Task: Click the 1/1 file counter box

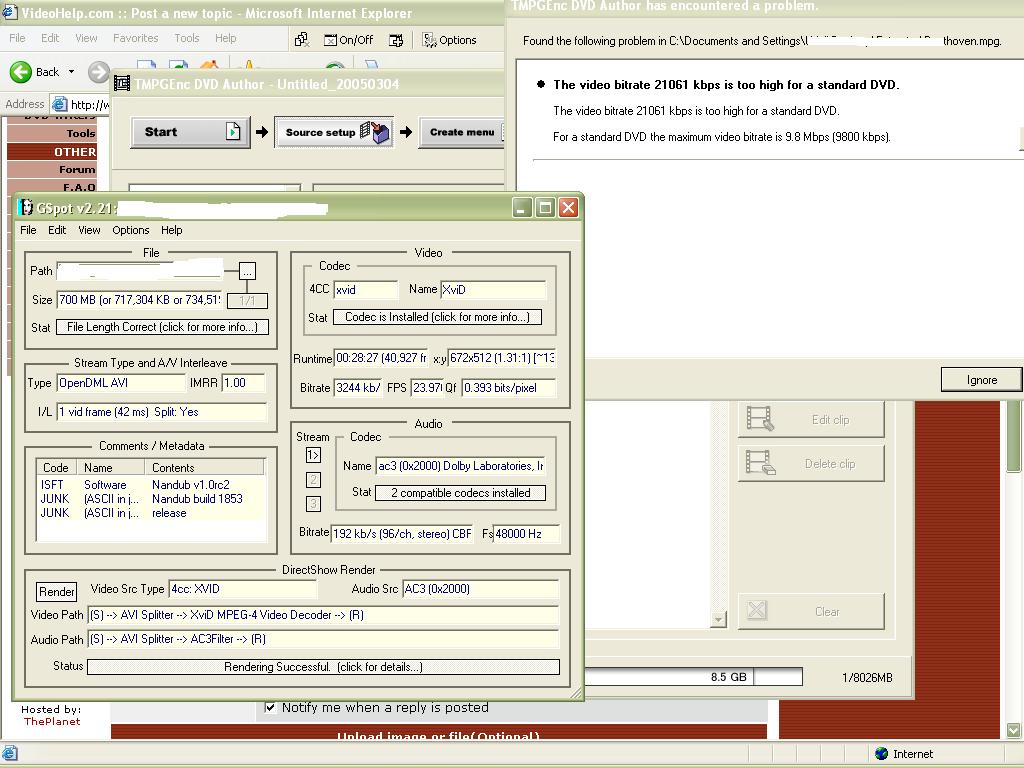Action: point(247,300)
